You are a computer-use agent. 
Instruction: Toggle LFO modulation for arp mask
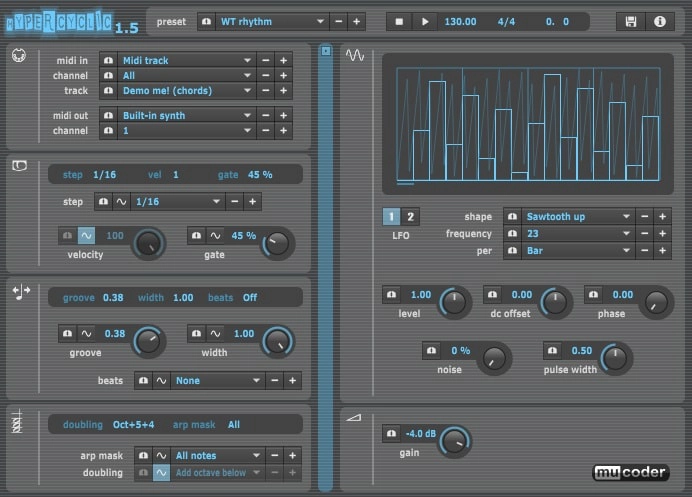click(x=162, y=456)
